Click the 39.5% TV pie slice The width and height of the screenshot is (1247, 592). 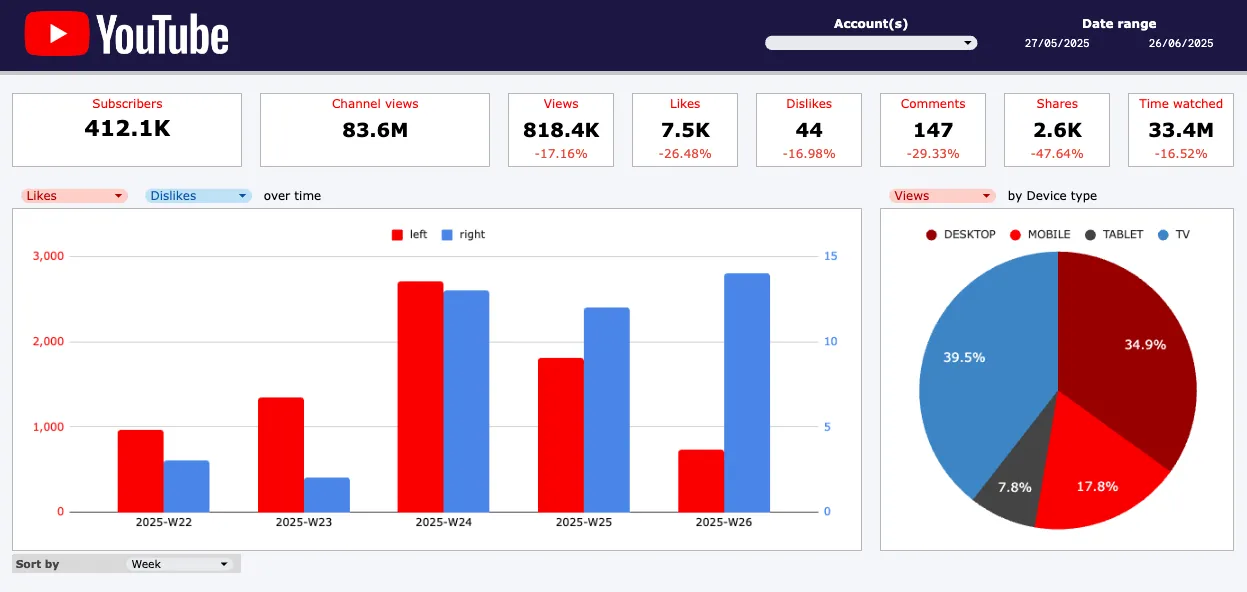coord(975,370)
